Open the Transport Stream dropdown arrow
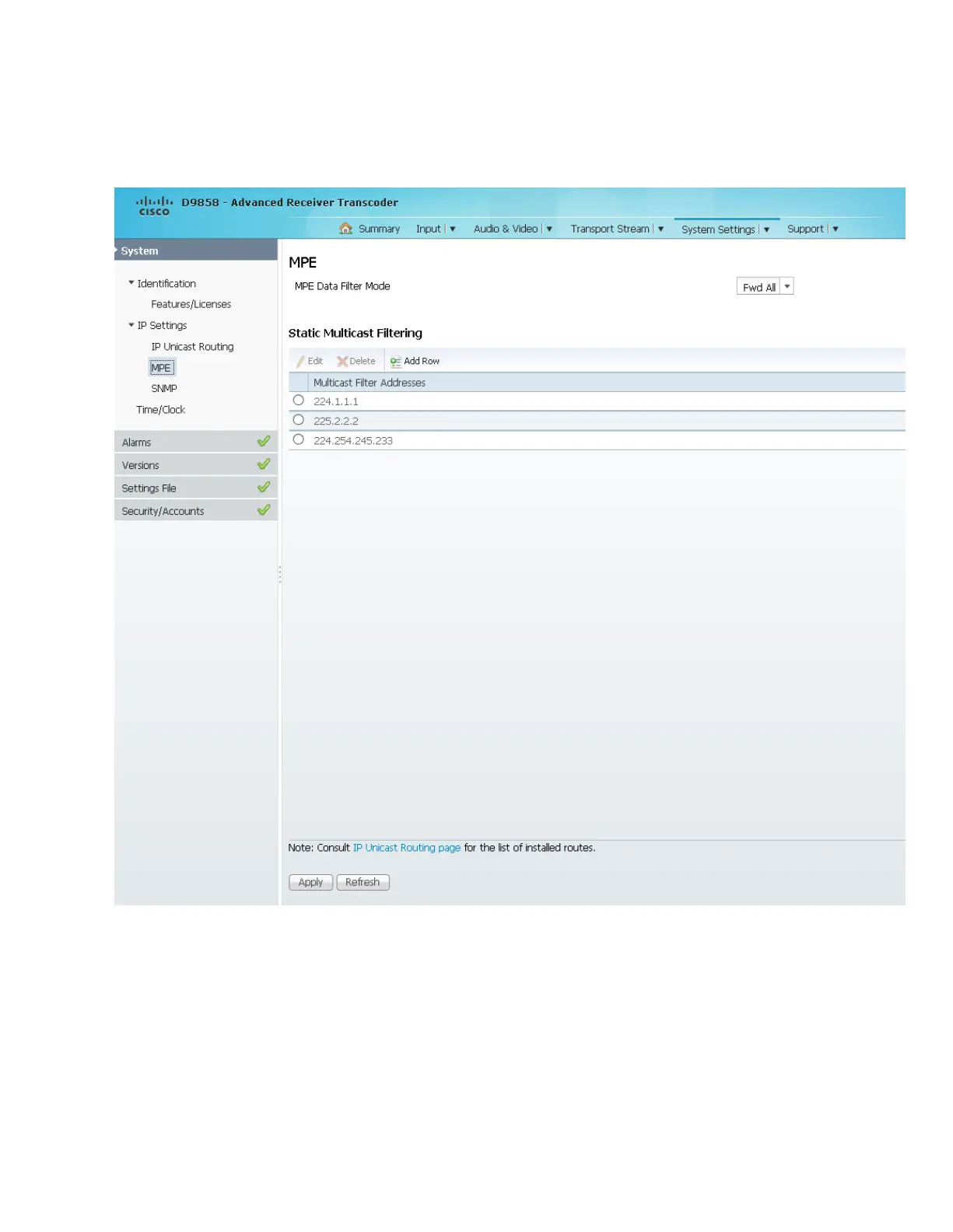This screenshot has height=1232, width=953. coord(660,229)
